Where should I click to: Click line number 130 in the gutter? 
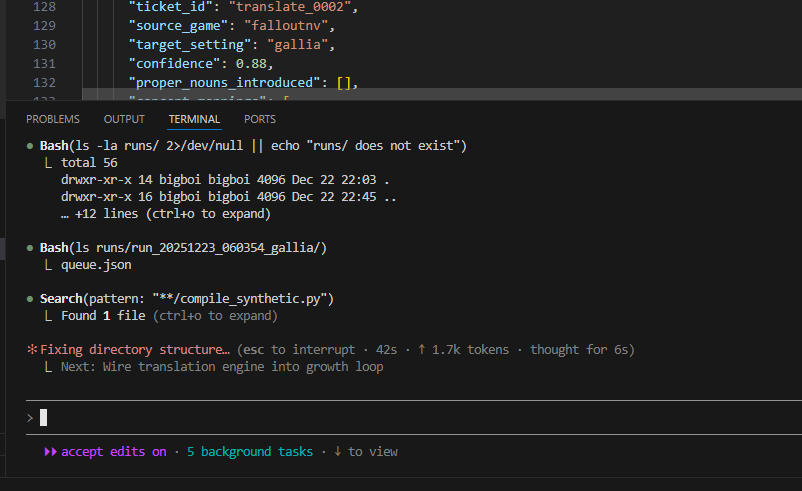[x=44, y=44]
